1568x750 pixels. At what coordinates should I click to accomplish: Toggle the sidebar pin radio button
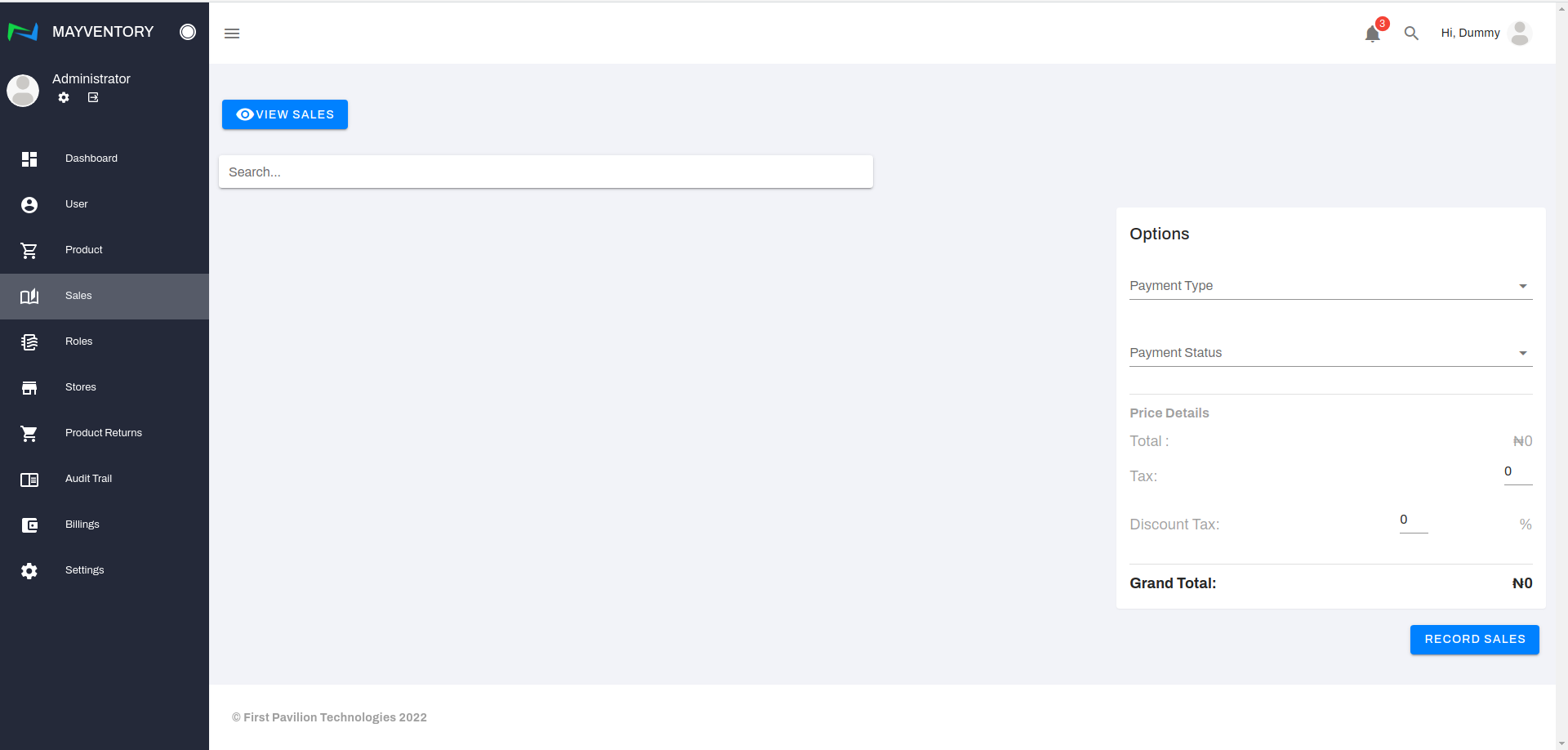click(x=188, y=32)
